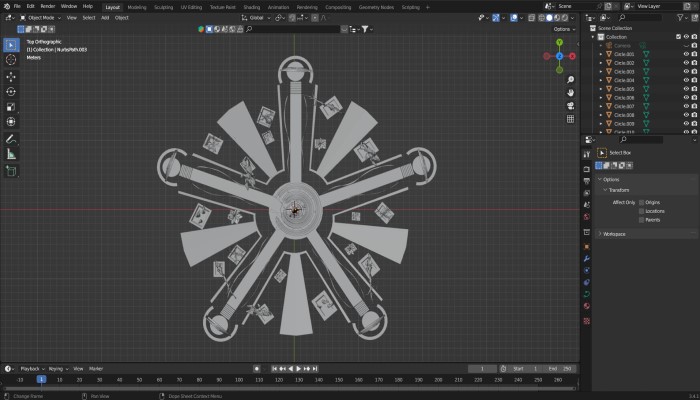
Task: Select the Annotate tool
Action: [11, 138]
